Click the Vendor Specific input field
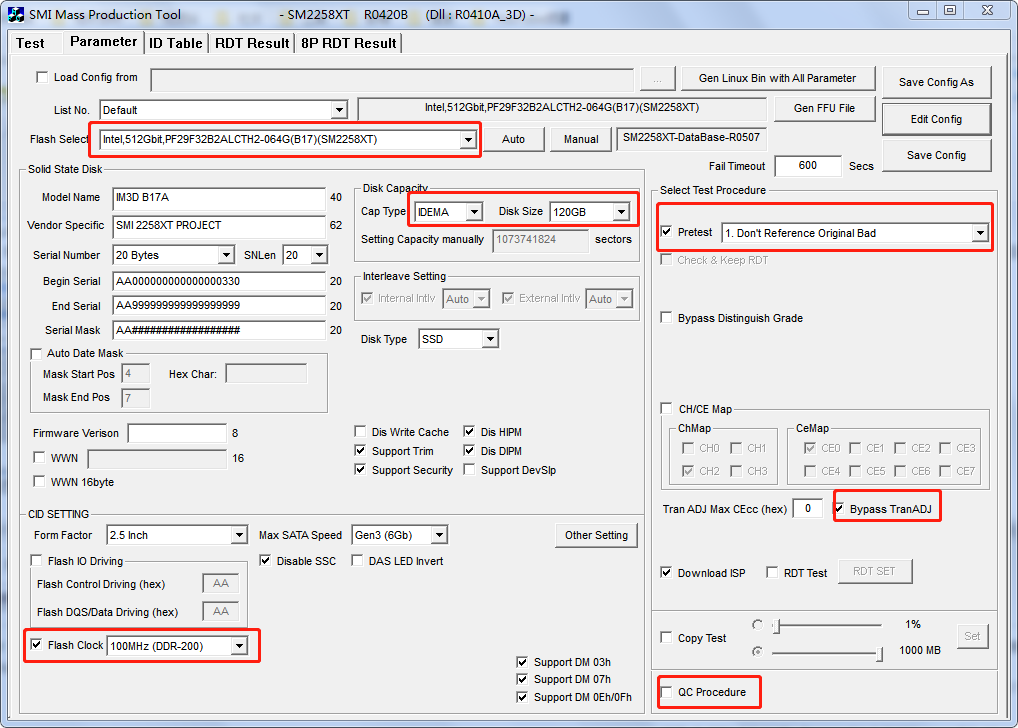 219,225
